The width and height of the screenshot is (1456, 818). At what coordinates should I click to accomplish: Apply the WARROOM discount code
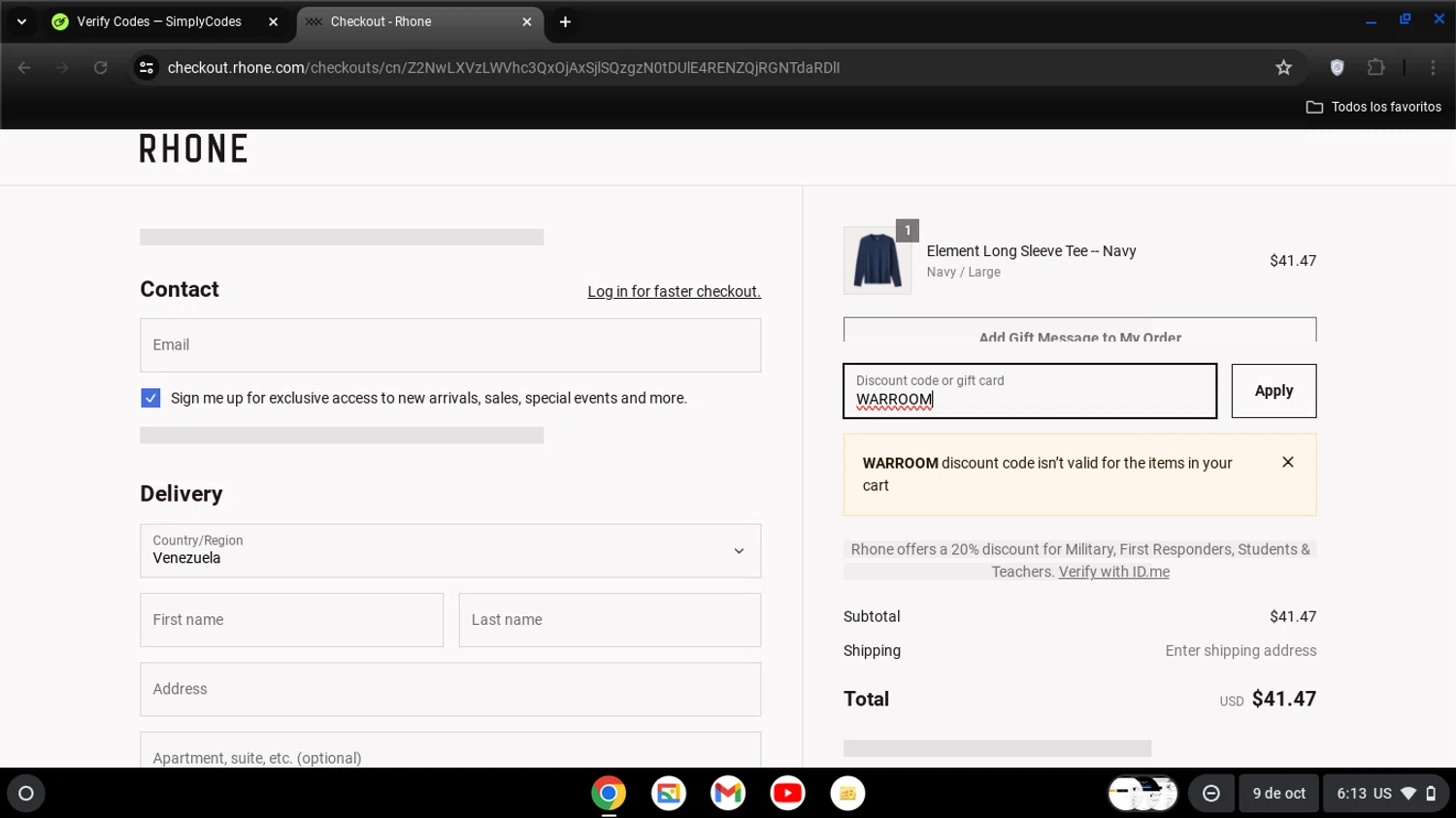click(1274, 391)
